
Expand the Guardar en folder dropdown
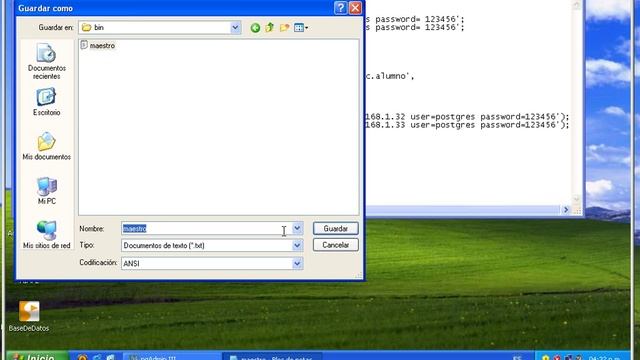[x=235, y=27]
